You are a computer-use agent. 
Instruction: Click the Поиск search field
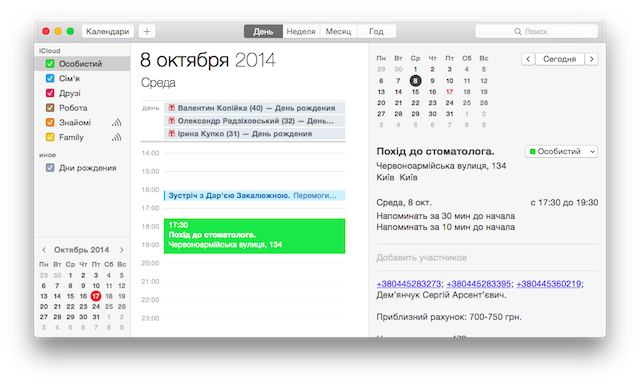coord(536,31)
